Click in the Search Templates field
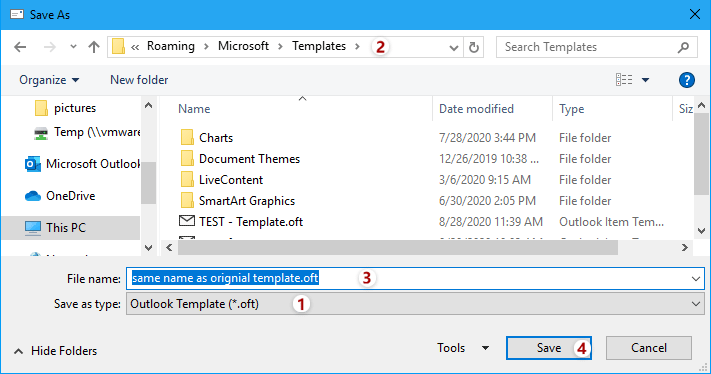This screenshot has height=374, width=711. (x=589, y=47)
